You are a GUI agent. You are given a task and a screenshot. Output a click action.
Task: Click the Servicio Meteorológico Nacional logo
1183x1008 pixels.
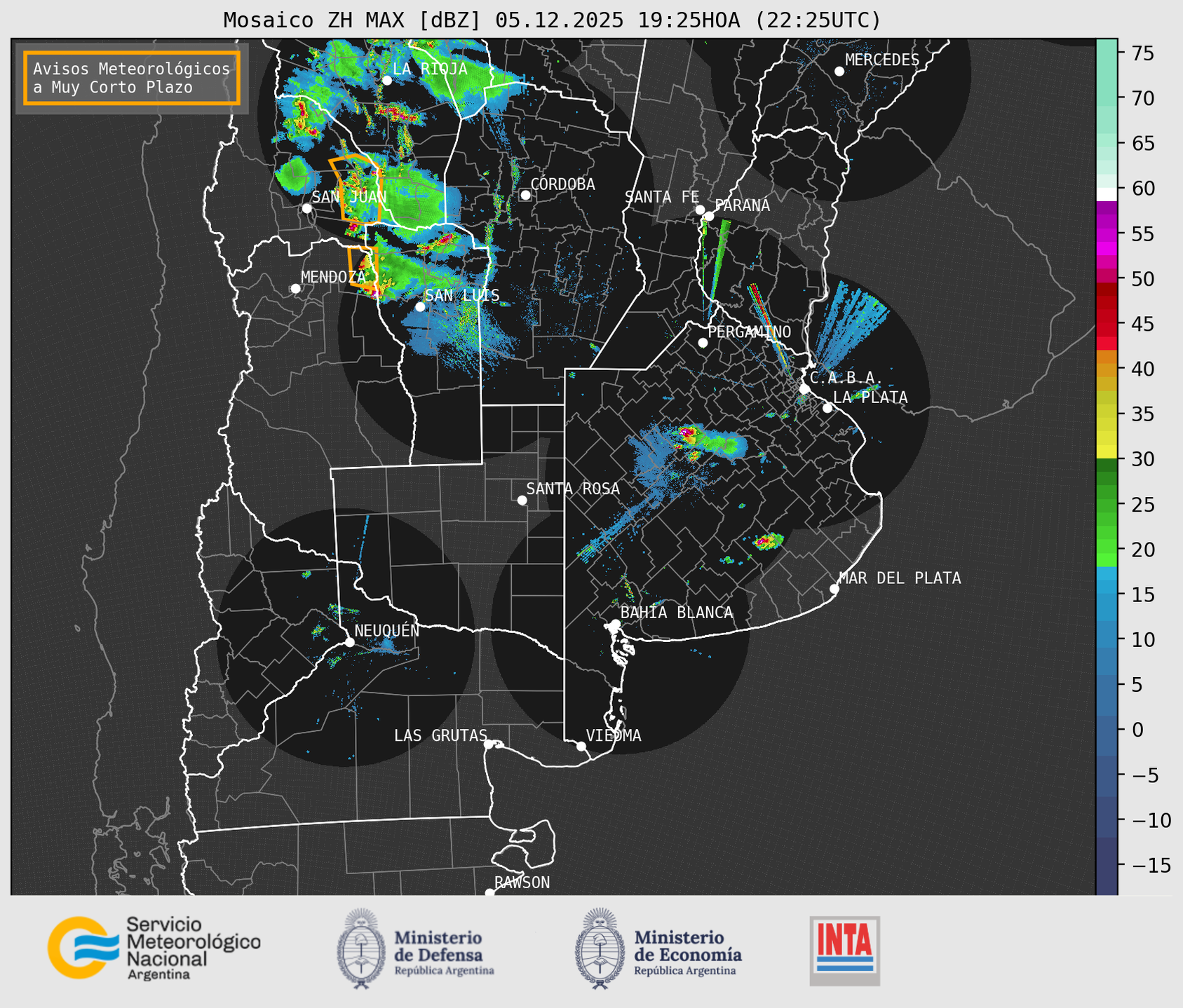(x=154, y=948)
